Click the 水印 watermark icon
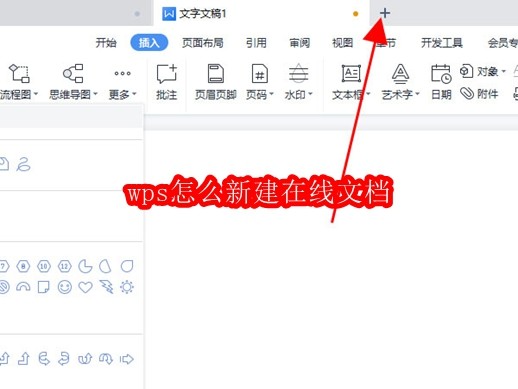The width and height of the screenshot is (518, 389). coord(298,73)
